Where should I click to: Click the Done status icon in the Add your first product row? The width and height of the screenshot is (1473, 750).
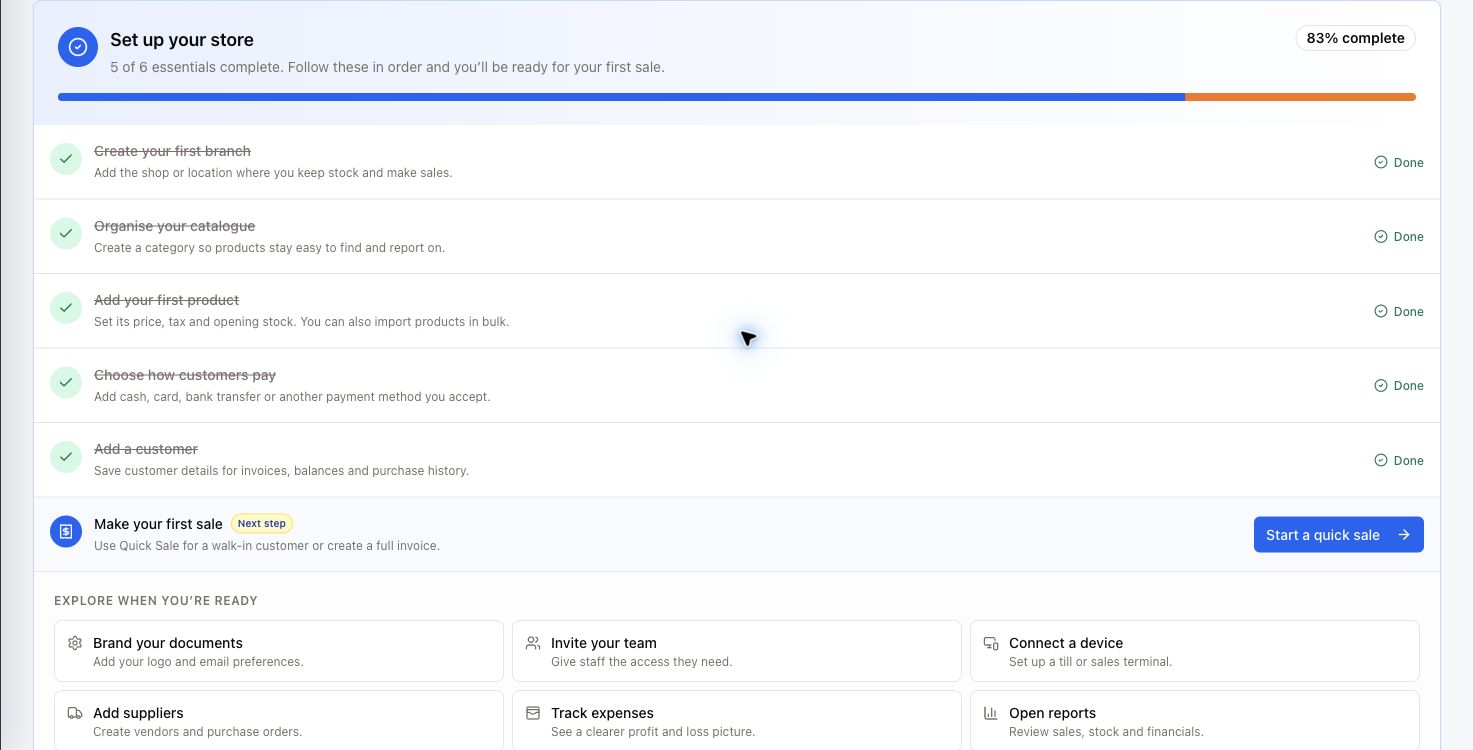[x=1381, y=311]
